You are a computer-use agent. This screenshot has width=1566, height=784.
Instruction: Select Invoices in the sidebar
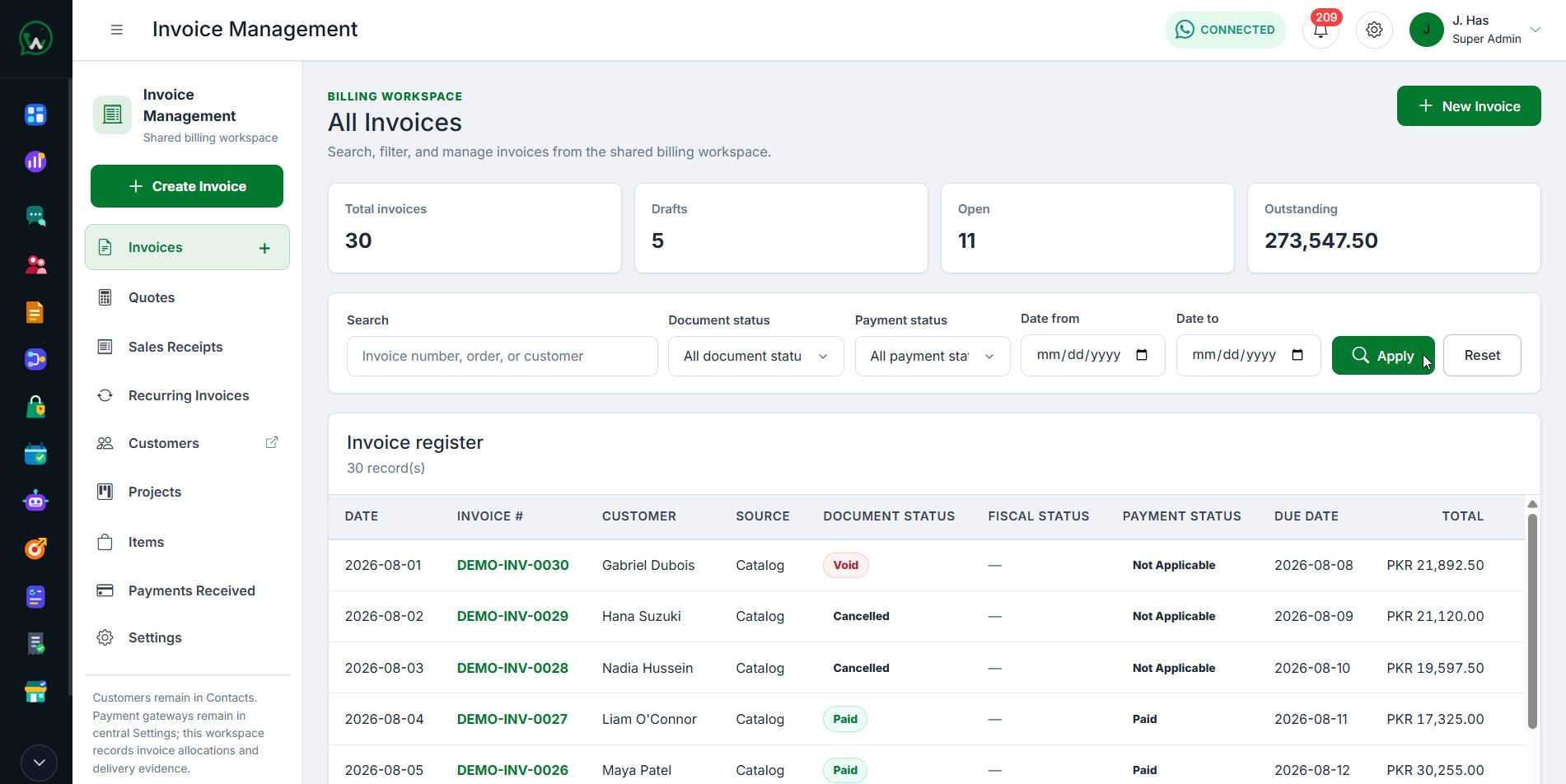tap(187, 247)
